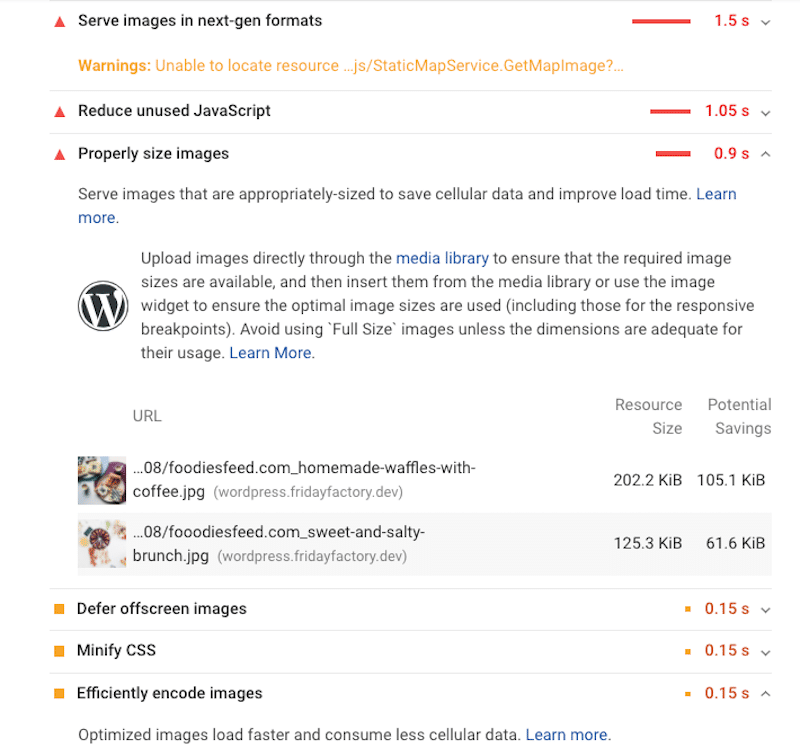Open the homemade-waffles-with-coffee.jpg URL

click(x=304, y=480)
